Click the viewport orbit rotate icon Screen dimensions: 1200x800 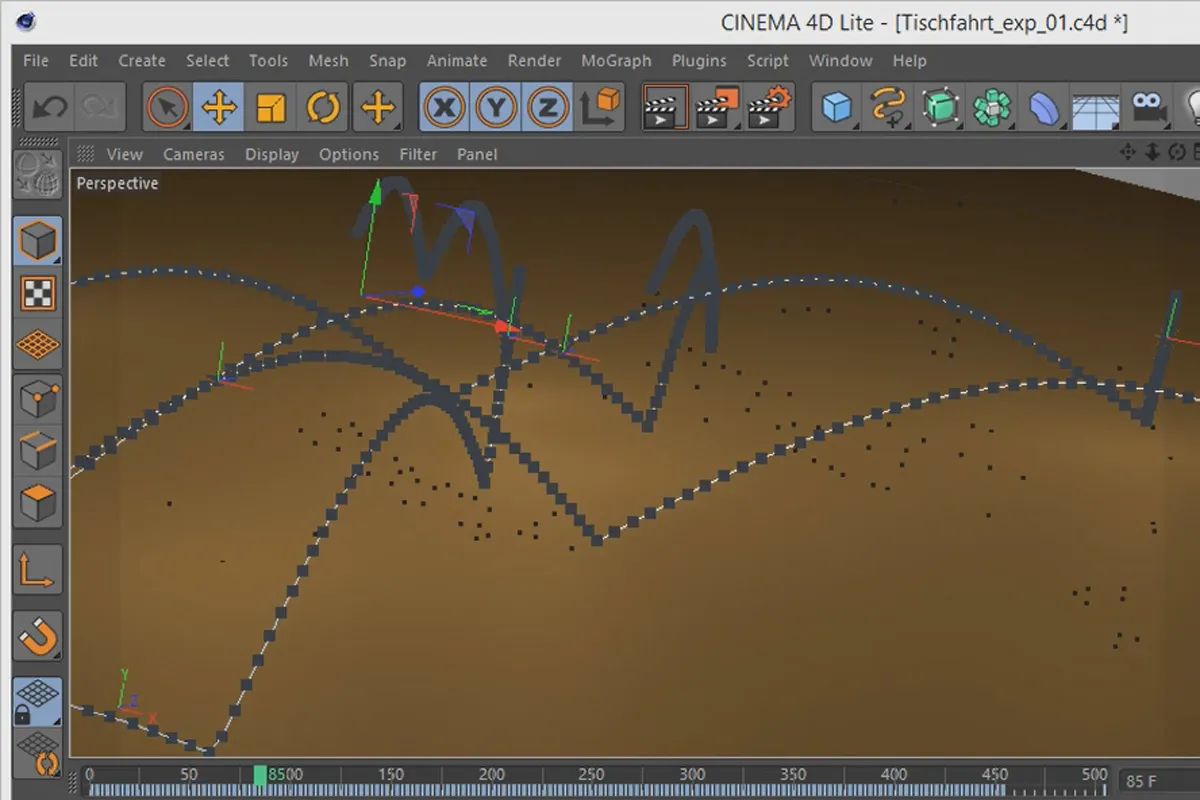click(x=1177, y=152)
